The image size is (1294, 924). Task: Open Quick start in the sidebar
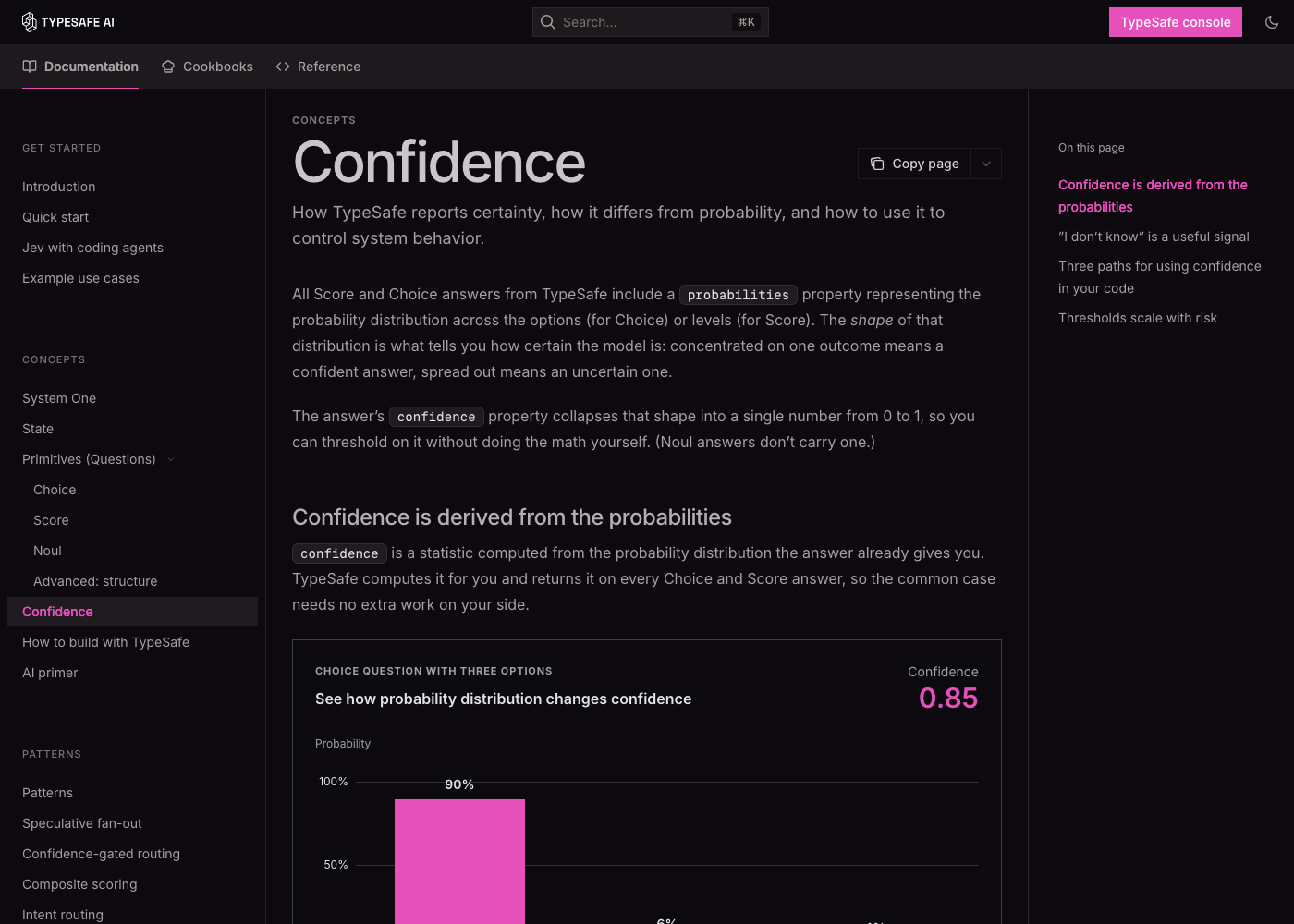pos(55,217)
